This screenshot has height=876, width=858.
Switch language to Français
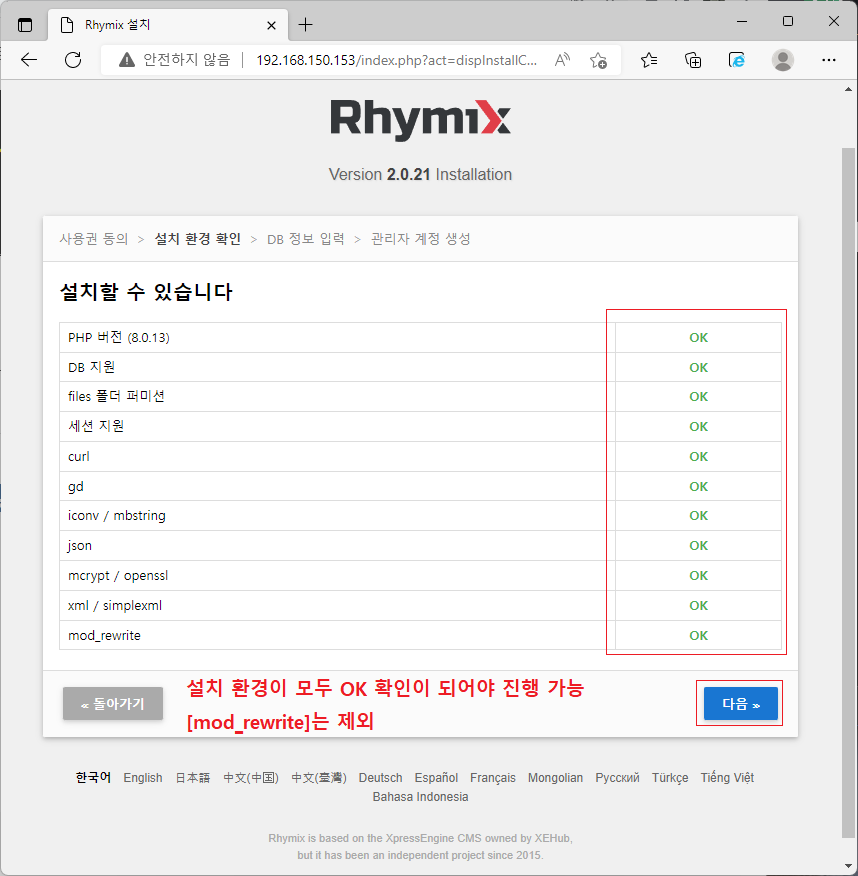493,778
